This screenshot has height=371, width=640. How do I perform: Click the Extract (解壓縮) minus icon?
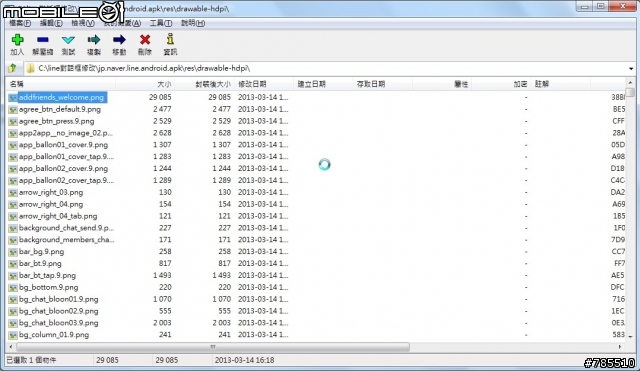42,40
